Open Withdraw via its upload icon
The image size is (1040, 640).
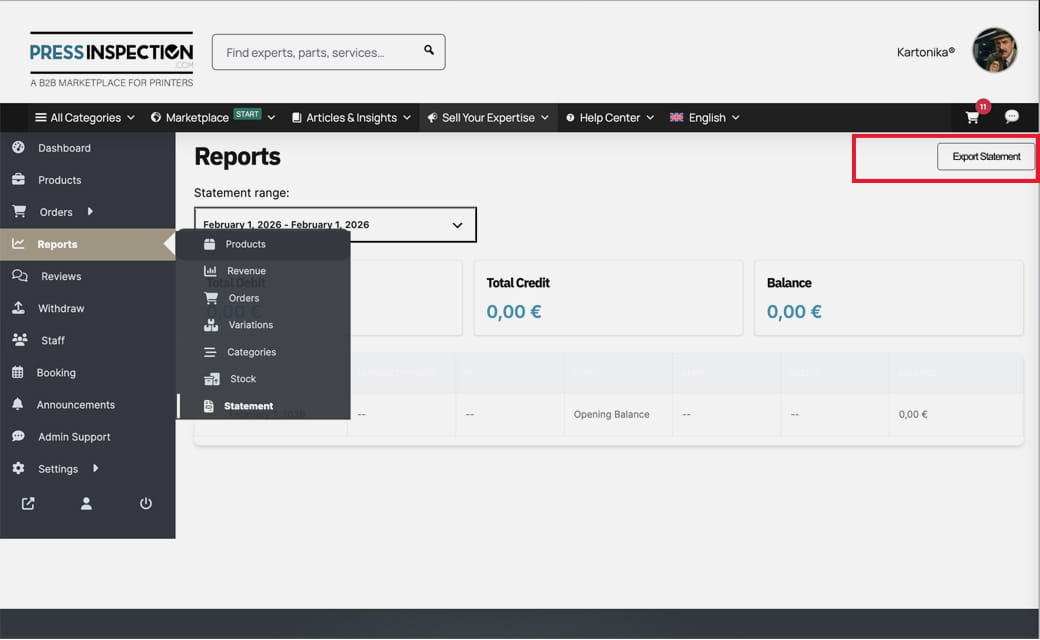point(18,308)
